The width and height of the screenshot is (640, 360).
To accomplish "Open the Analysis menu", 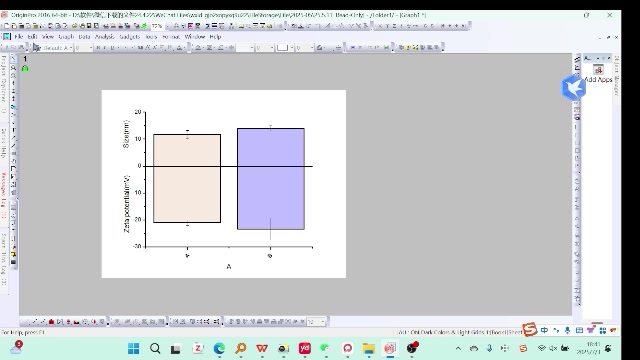I will (104, 37).
